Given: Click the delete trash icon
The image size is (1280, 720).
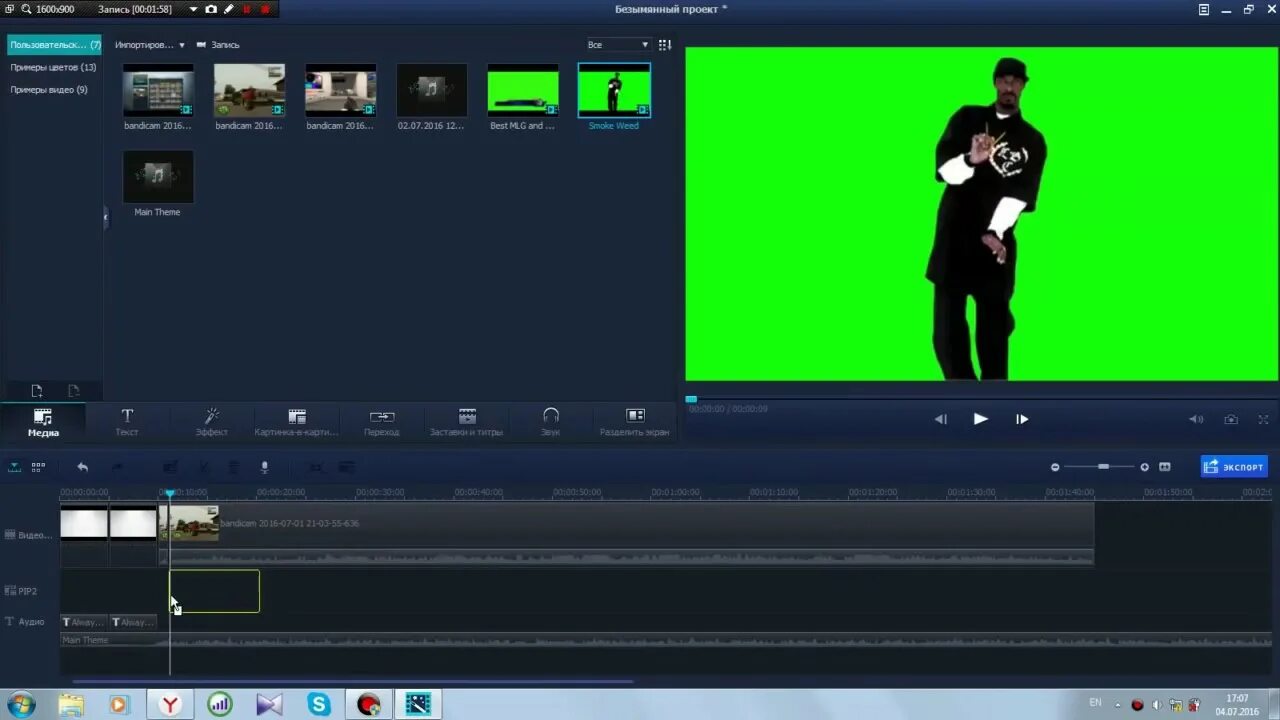Looking at the screenshot, I should pos(233,467).
